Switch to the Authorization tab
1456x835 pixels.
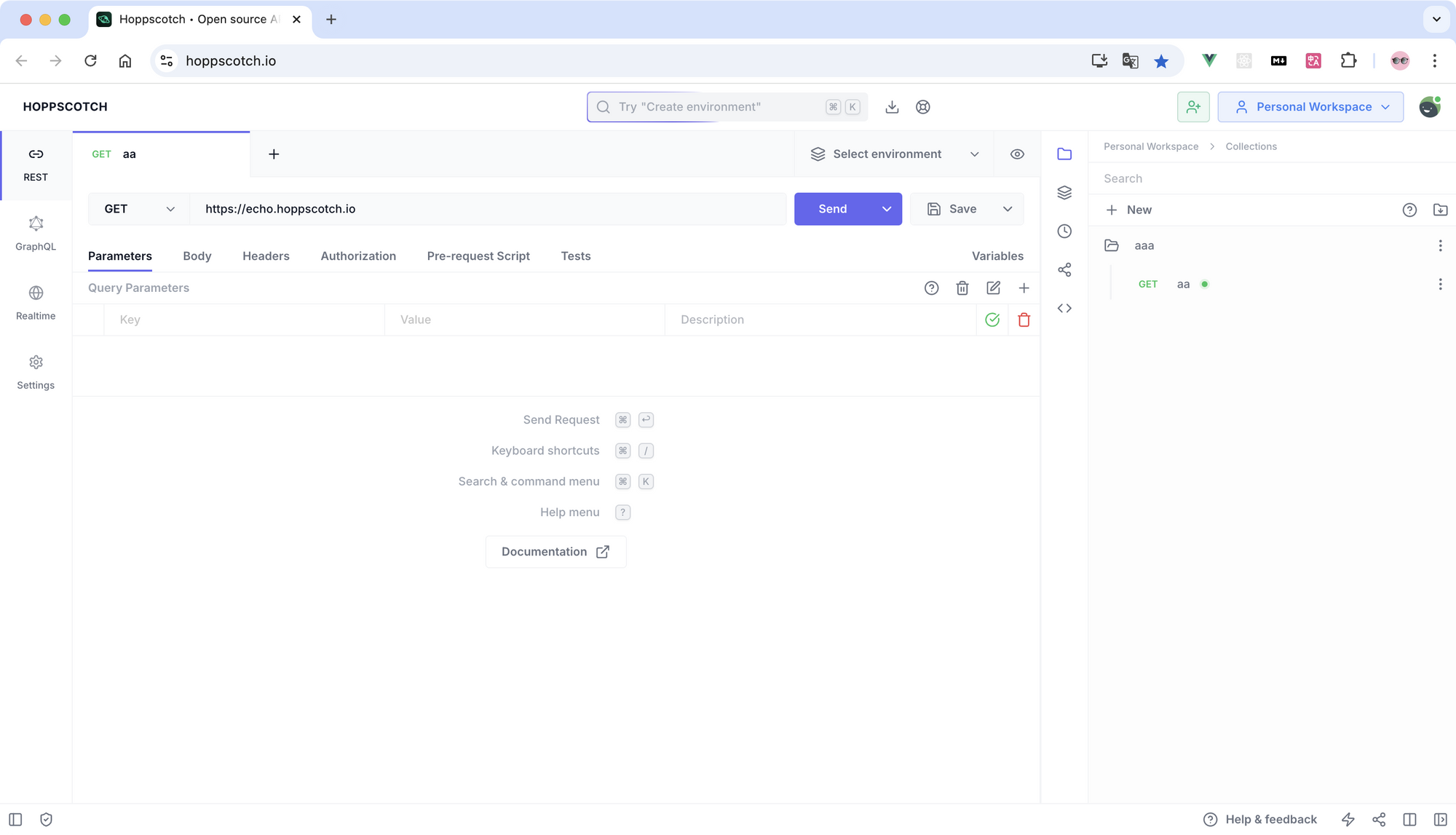357,256
